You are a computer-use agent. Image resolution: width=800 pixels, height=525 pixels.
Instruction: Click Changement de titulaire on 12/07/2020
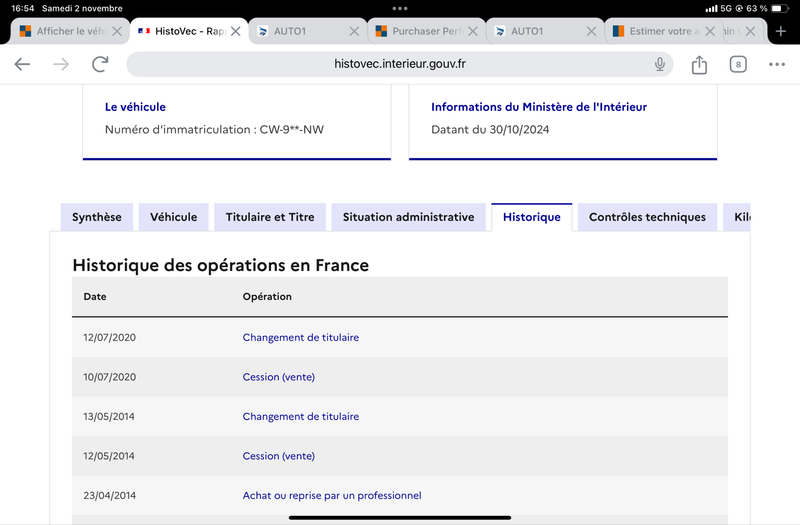click(x=301, y=337)
